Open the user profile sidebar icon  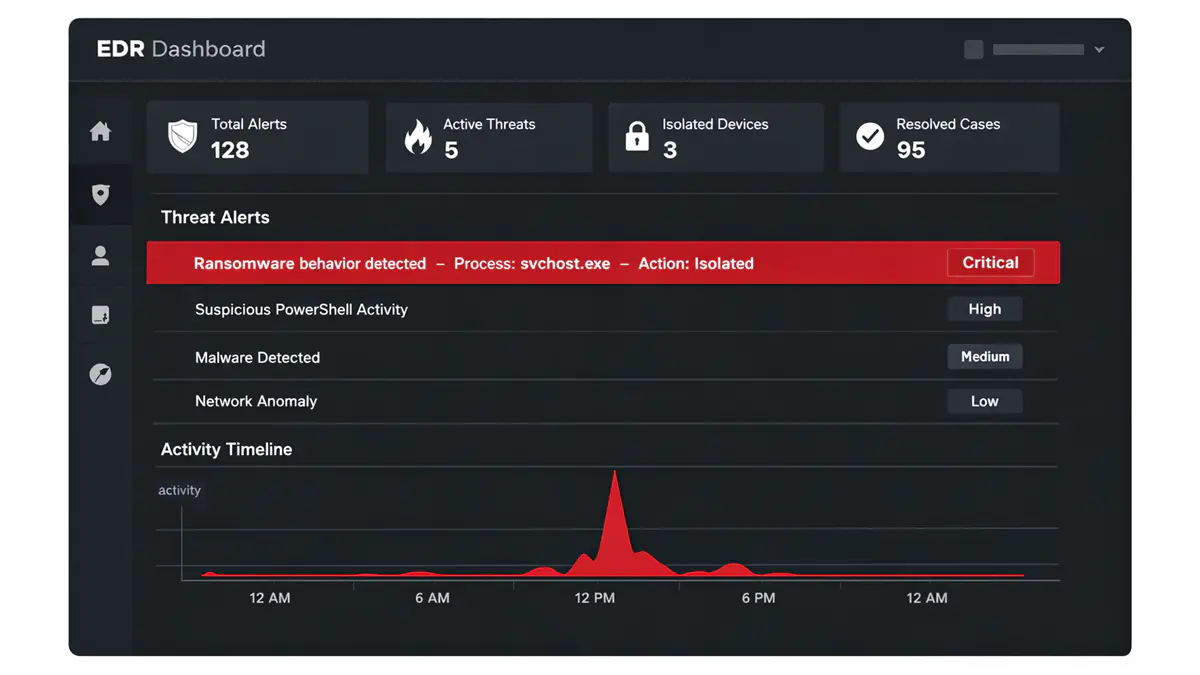pyautogui.click(x=100, y=256)
